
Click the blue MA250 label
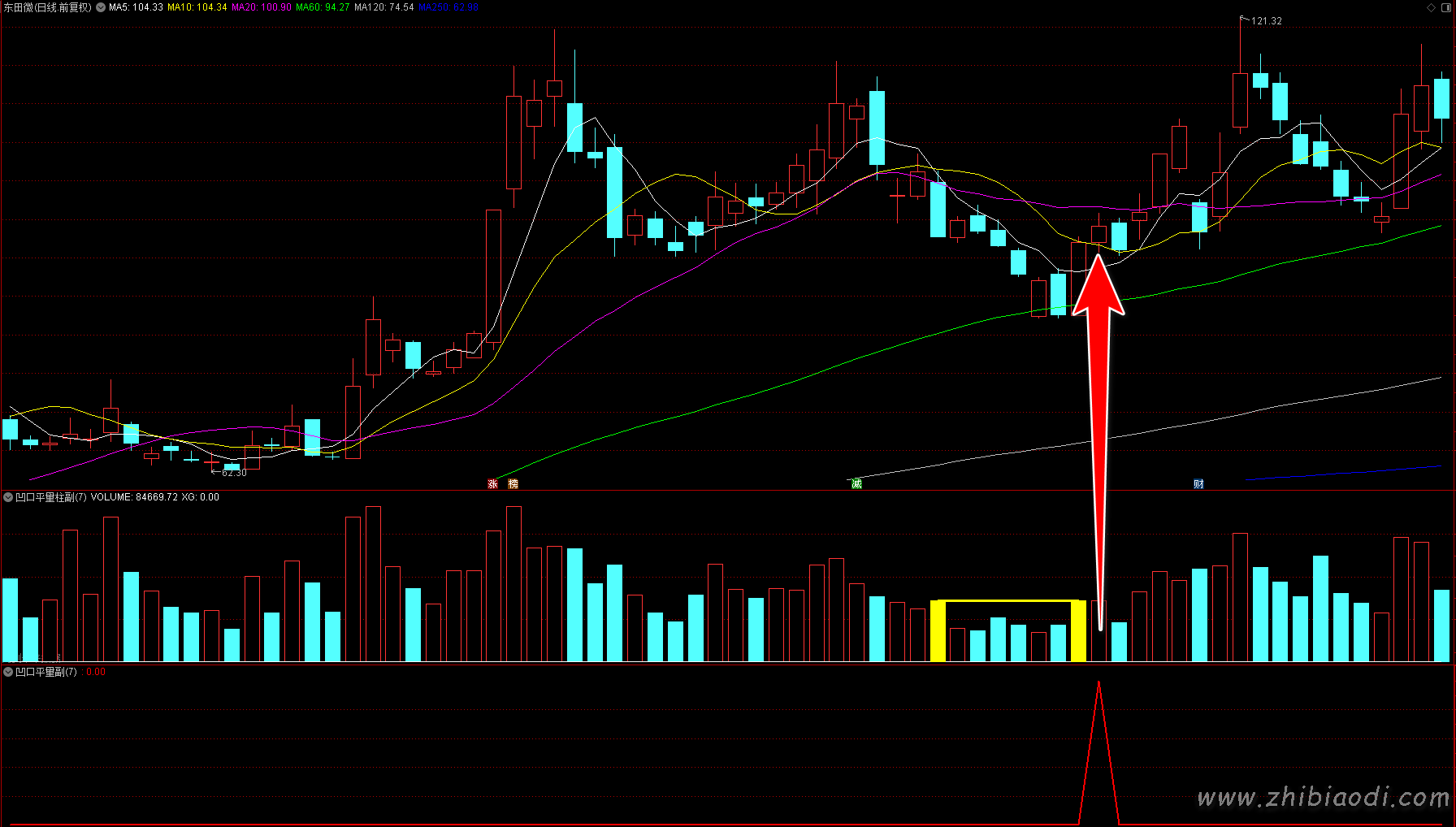pyautogui.click(x=448, y=7)
